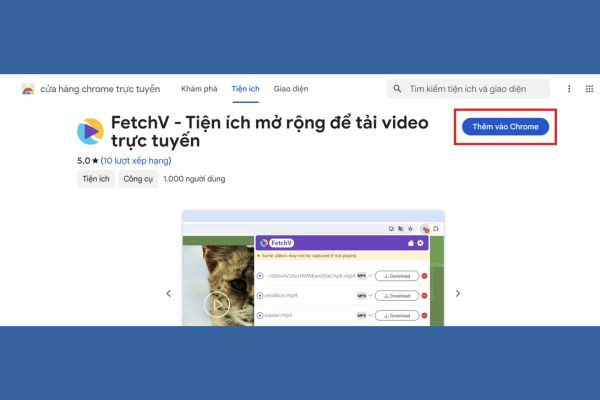Image resolution: width=600 pixels, height=400 pixels.
Task: Click the Tiện ích category chip
Action: click(x=96, y=179)
